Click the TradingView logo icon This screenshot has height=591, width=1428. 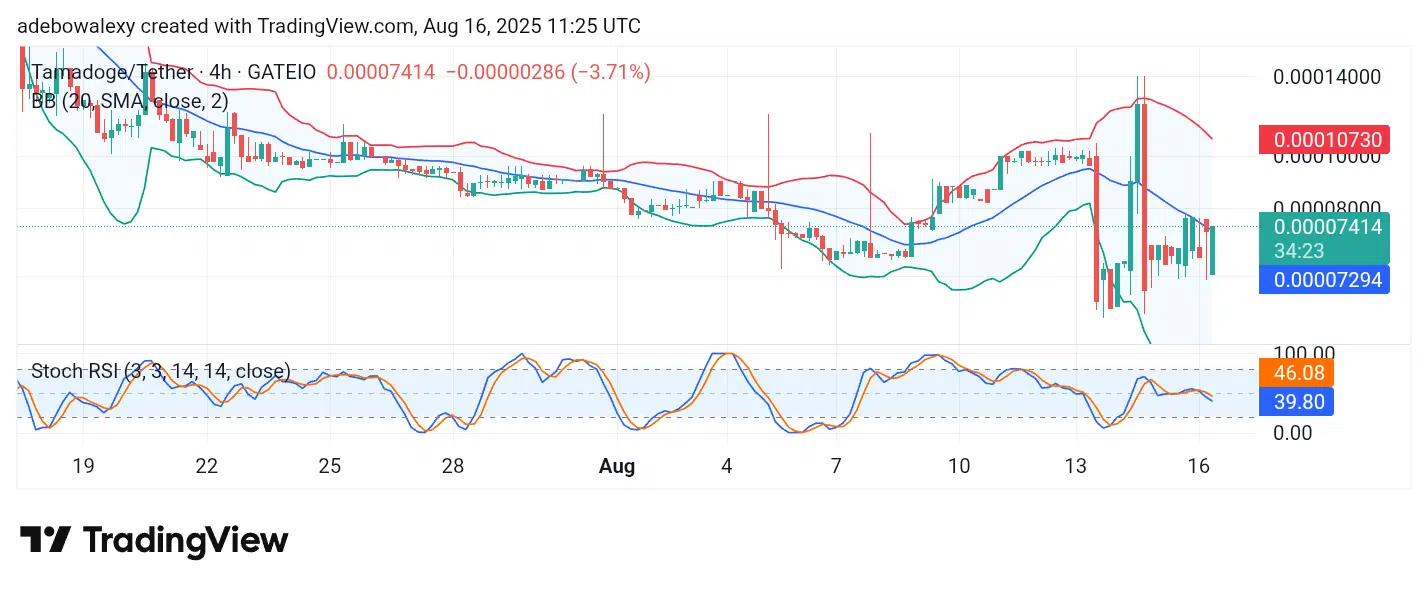(46, 541)
